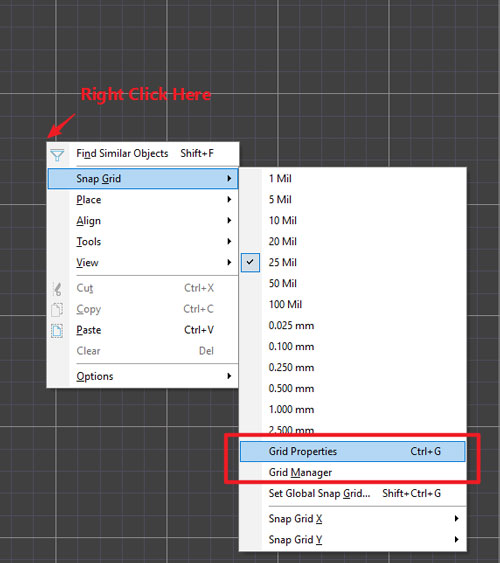The height and width of the screenshot is (563, 500).
Task: Open the Tools submenu
Action: 143,241
